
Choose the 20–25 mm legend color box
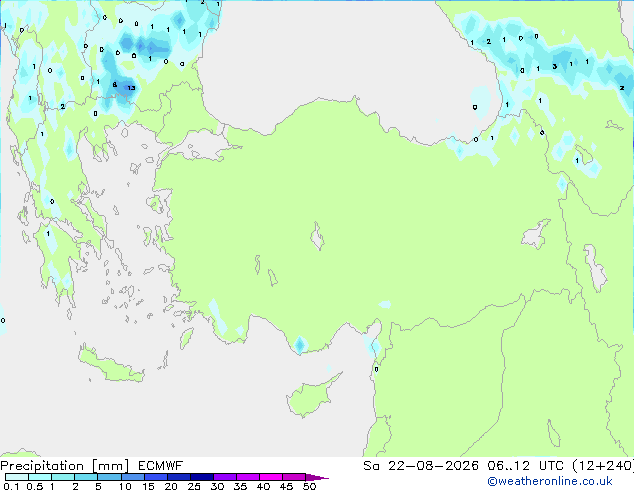(179, 477)
